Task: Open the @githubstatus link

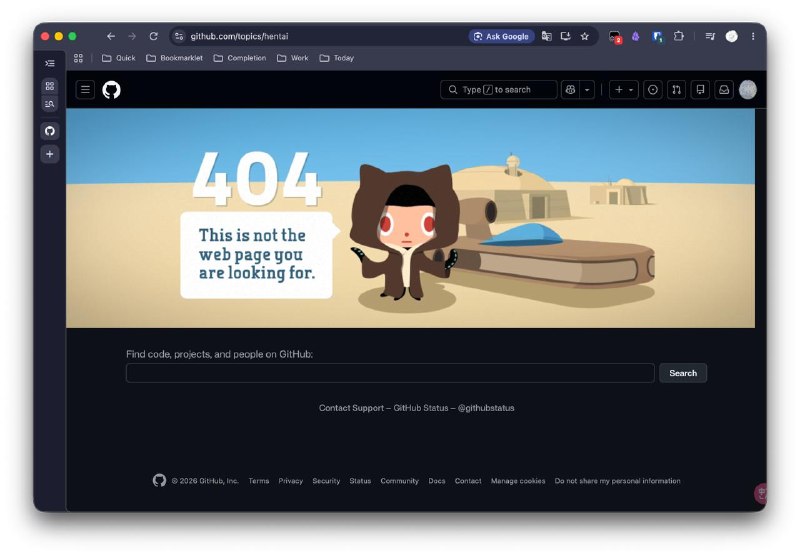Action: pyautogui.click(x=486, y=408)
